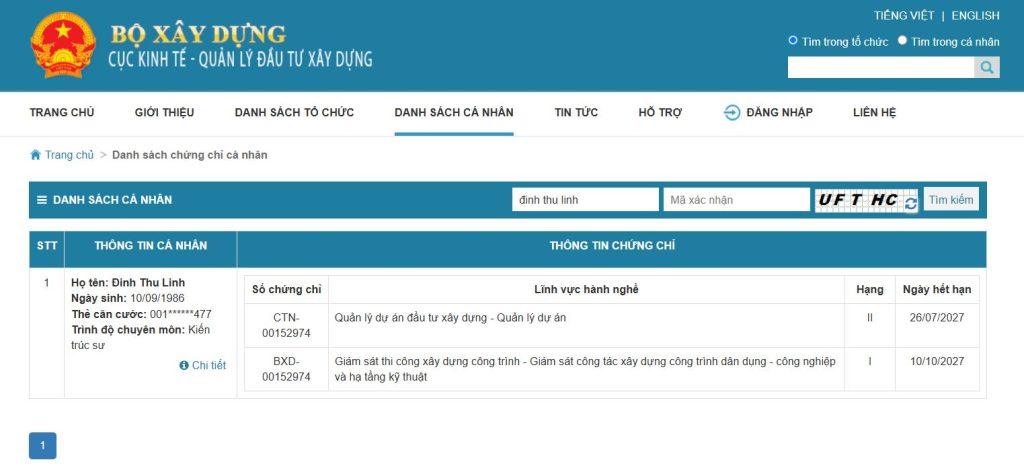Screen dimensions: 1024x470
Task: Click the 'Họ tên: Đinh Thu Linh' text
Action: pyautogui.click(x=128, y=283)
